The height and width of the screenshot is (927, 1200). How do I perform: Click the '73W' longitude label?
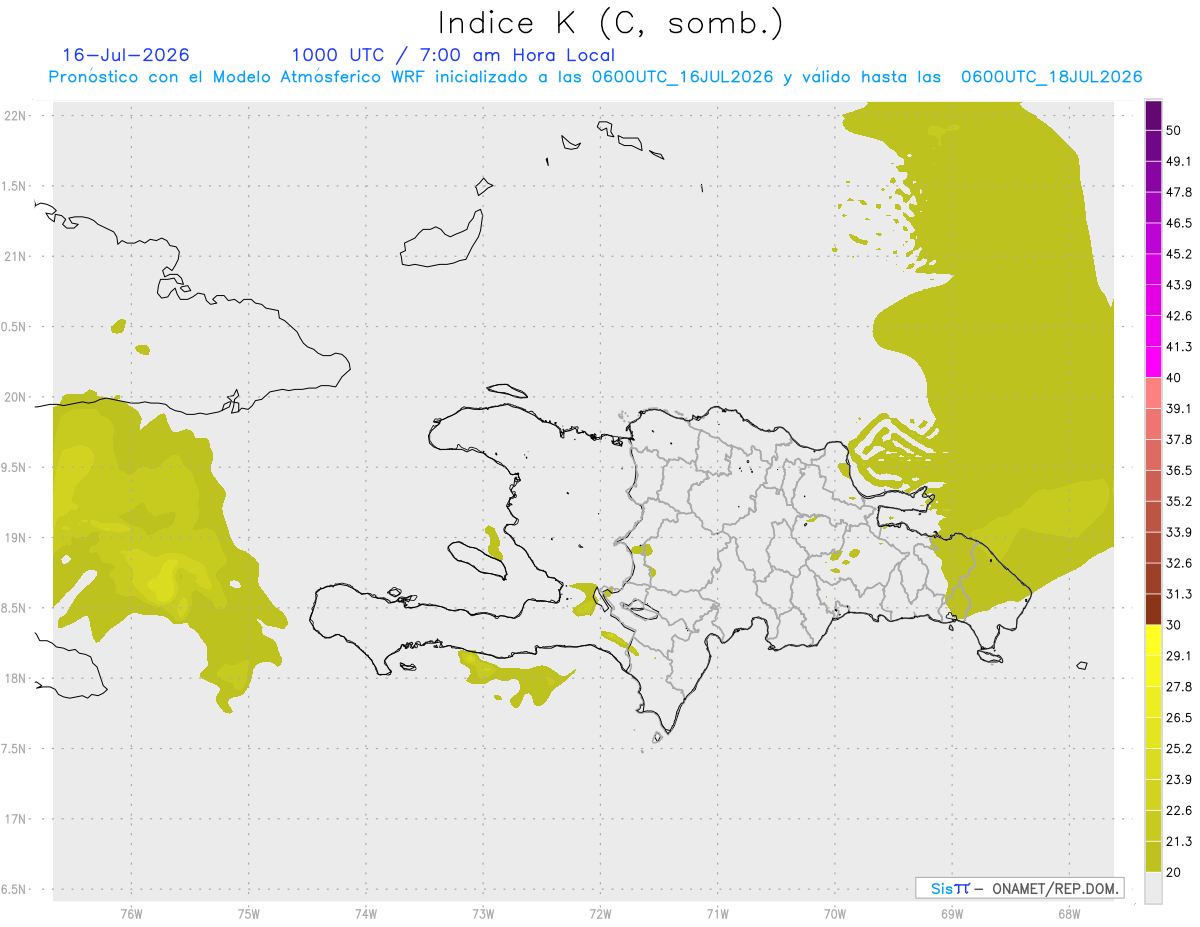click(483, 913)
